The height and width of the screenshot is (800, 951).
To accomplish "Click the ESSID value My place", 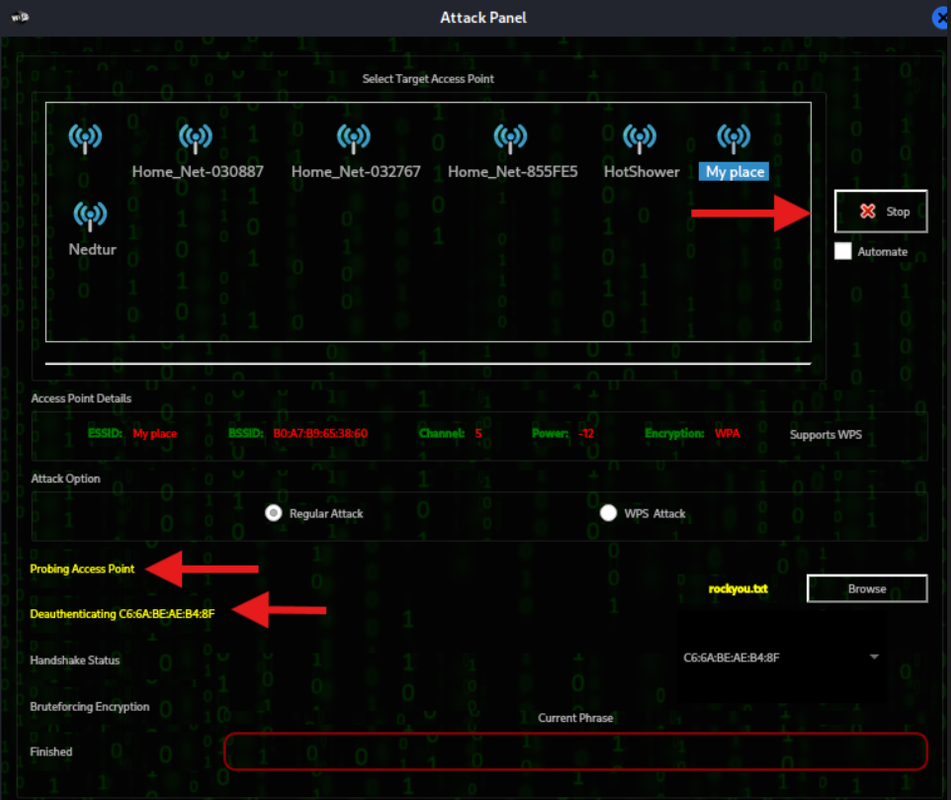I will pyautogui.click(x=155, y=434).
